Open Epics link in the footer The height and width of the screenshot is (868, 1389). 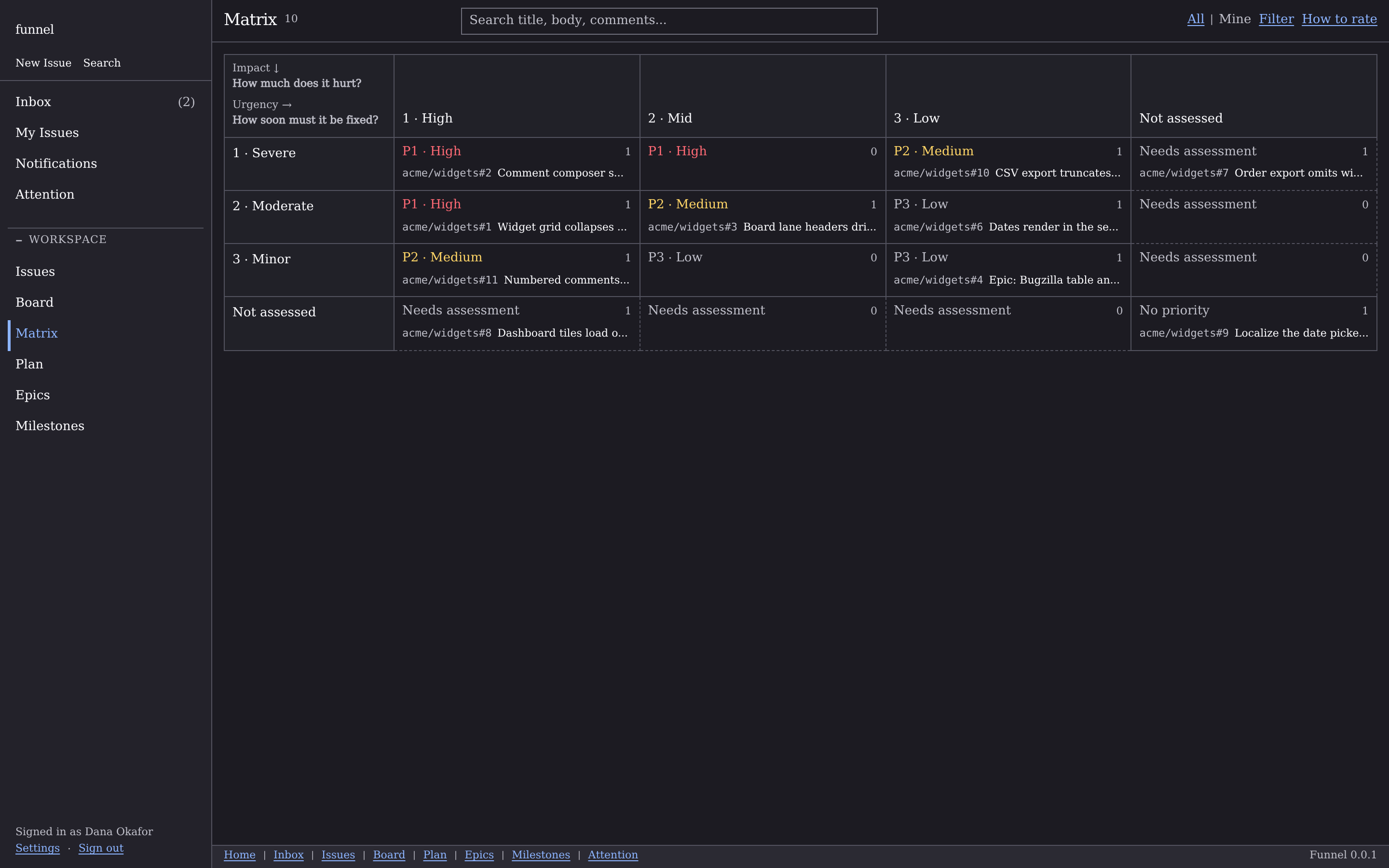tap(479, 855)
